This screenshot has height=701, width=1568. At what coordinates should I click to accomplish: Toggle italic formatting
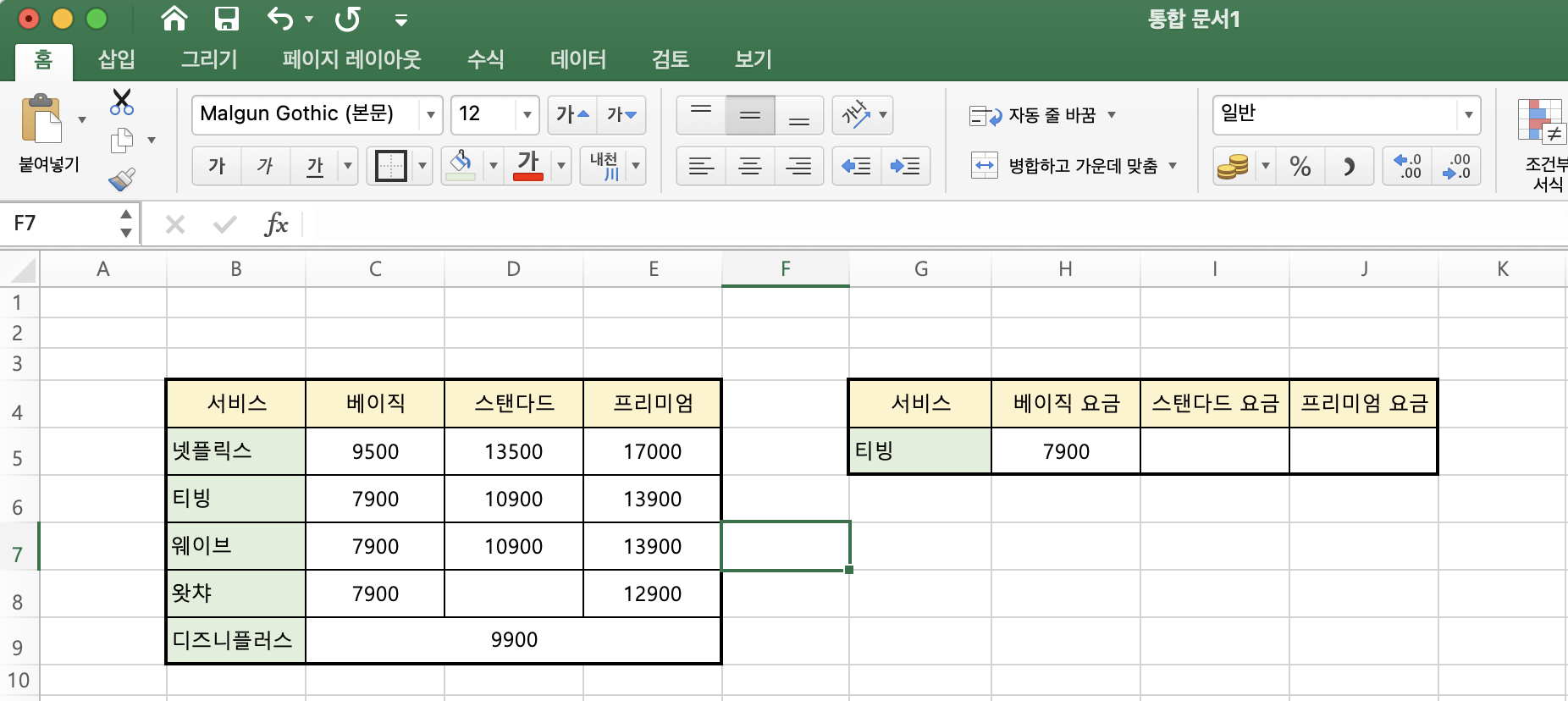click(x=266, y=166)
